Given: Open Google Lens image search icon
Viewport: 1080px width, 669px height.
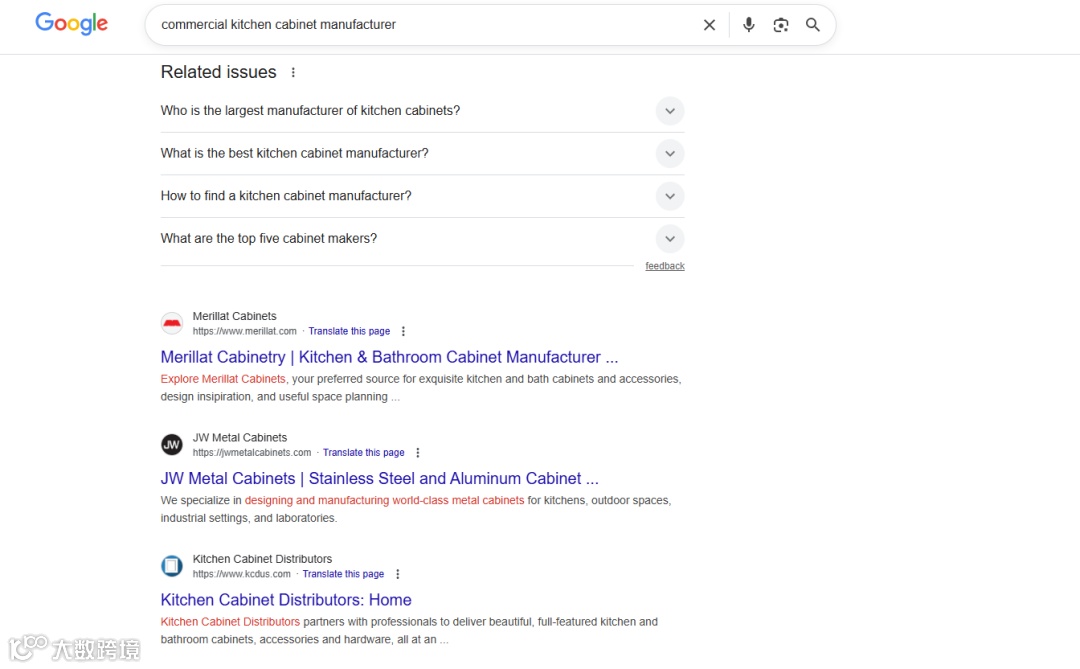Looking at the screenshot, I should coord(780,25).
